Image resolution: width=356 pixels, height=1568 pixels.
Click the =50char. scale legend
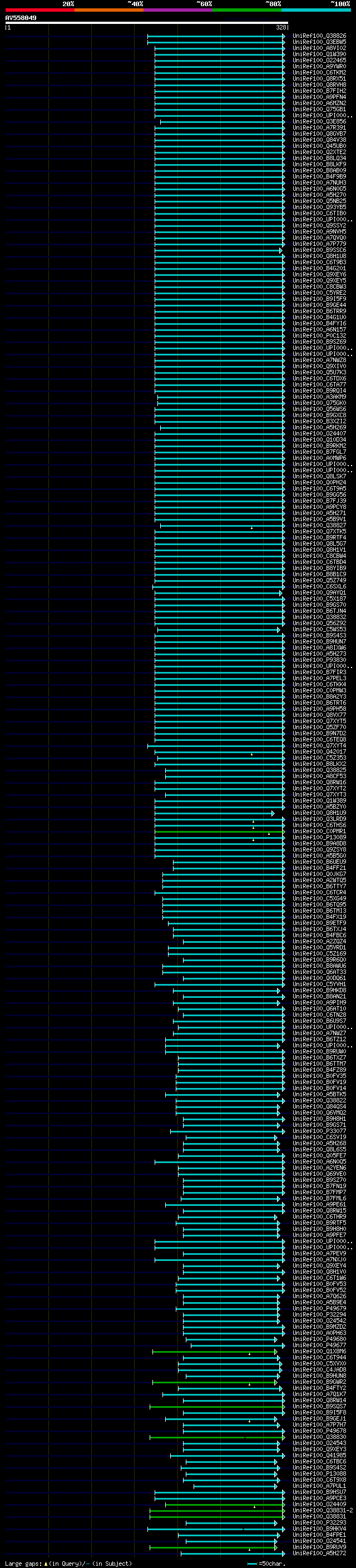click(x=266, y=1564)
